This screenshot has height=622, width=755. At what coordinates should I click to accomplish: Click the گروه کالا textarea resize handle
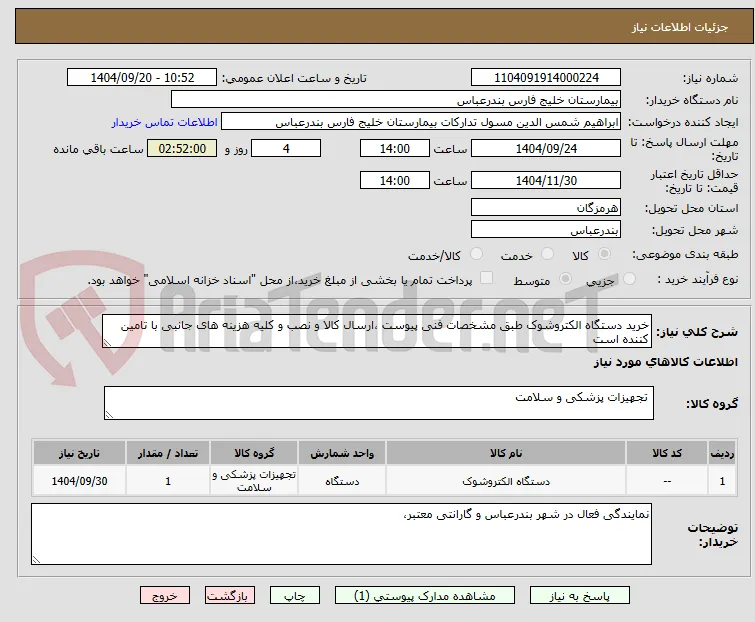coord(109,415)
